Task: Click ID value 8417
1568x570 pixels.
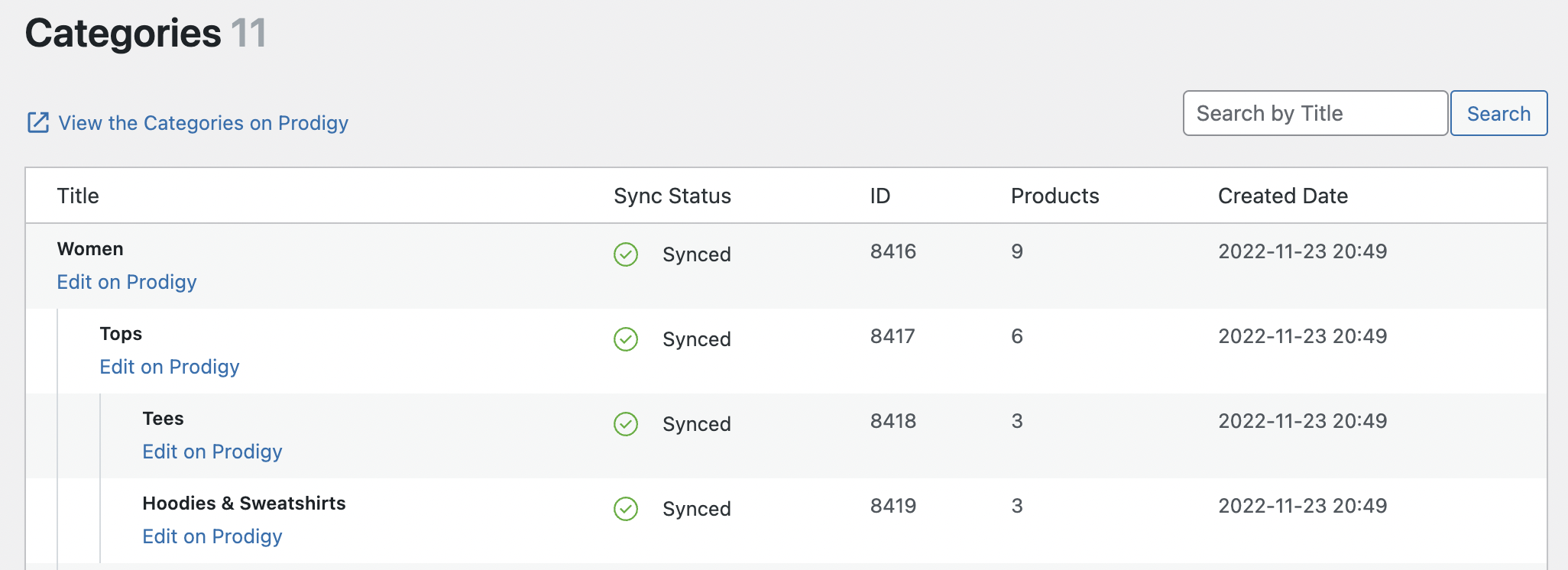Action: (893, 336)
